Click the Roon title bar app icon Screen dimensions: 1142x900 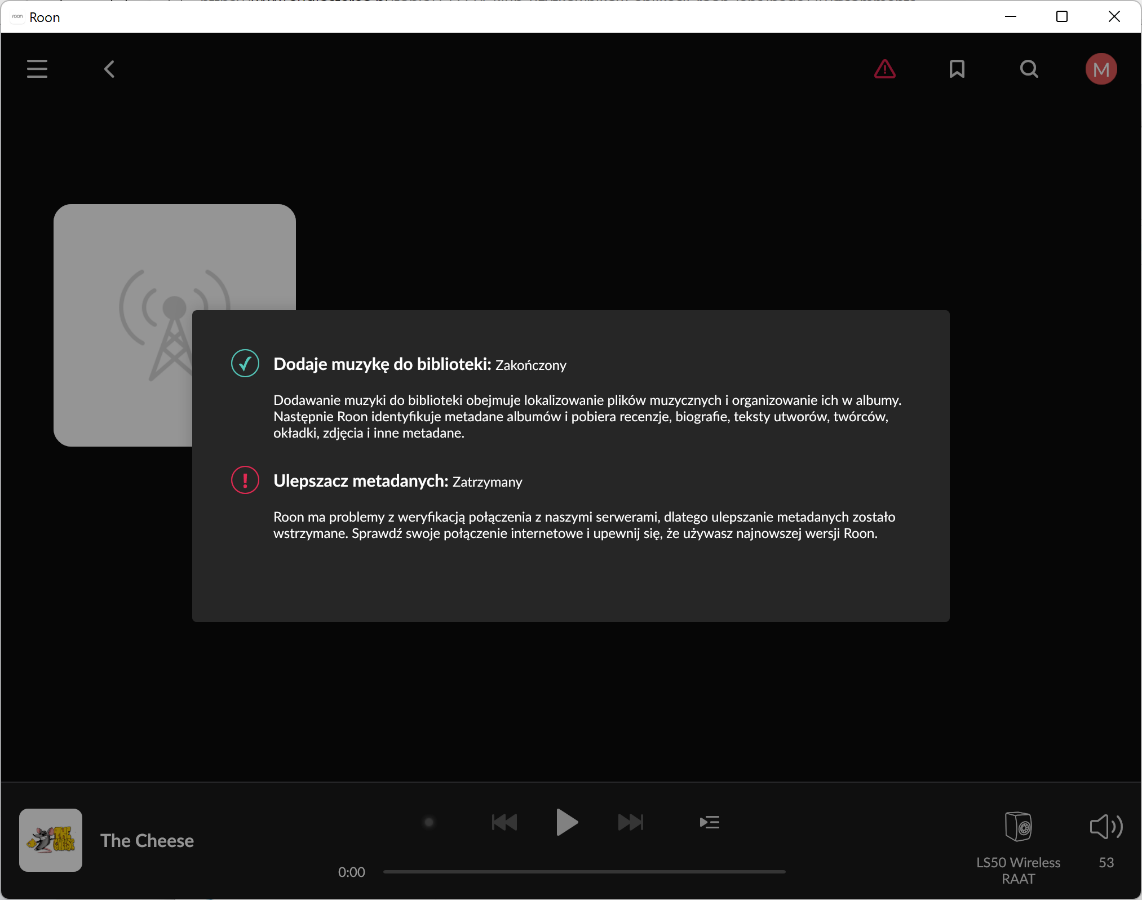point(17,17)
